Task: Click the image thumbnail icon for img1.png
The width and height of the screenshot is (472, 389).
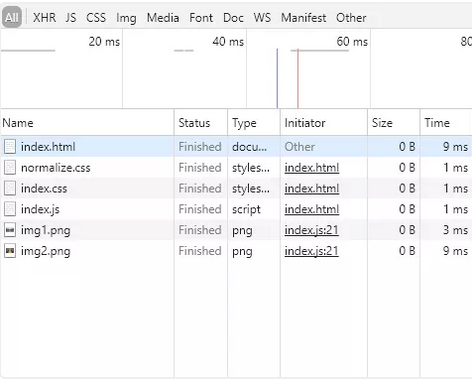Action: pos(10,230)
